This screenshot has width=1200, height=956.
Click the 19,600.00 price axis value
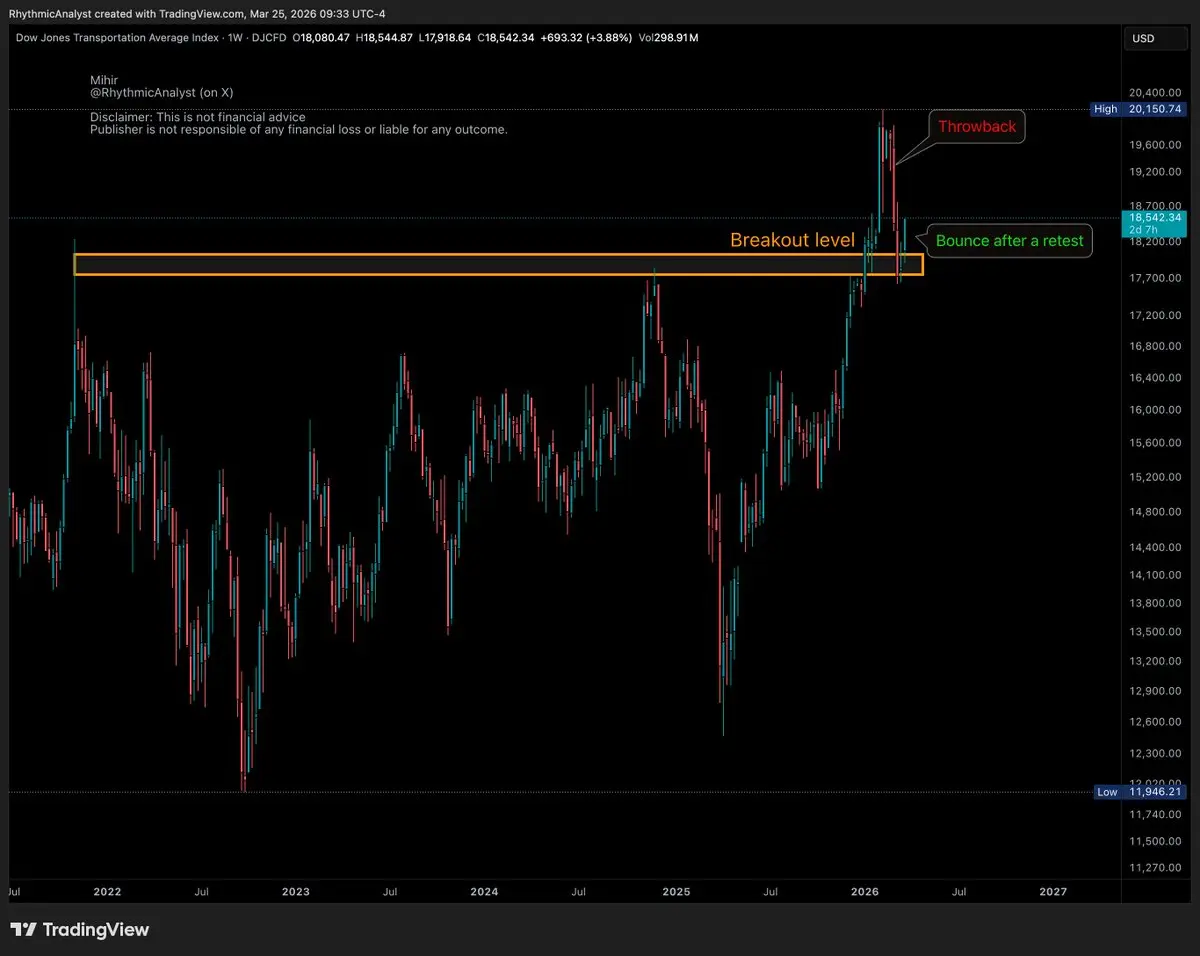tap(1156, 145)
